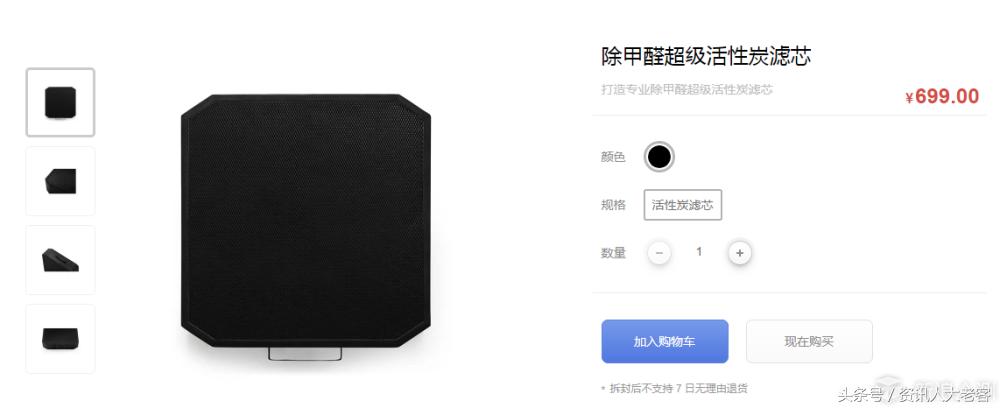Click the gray 打造专业除甲醛 subtitle text
Viewport: 1000px width, 408px height.
[x=687, y=90]
